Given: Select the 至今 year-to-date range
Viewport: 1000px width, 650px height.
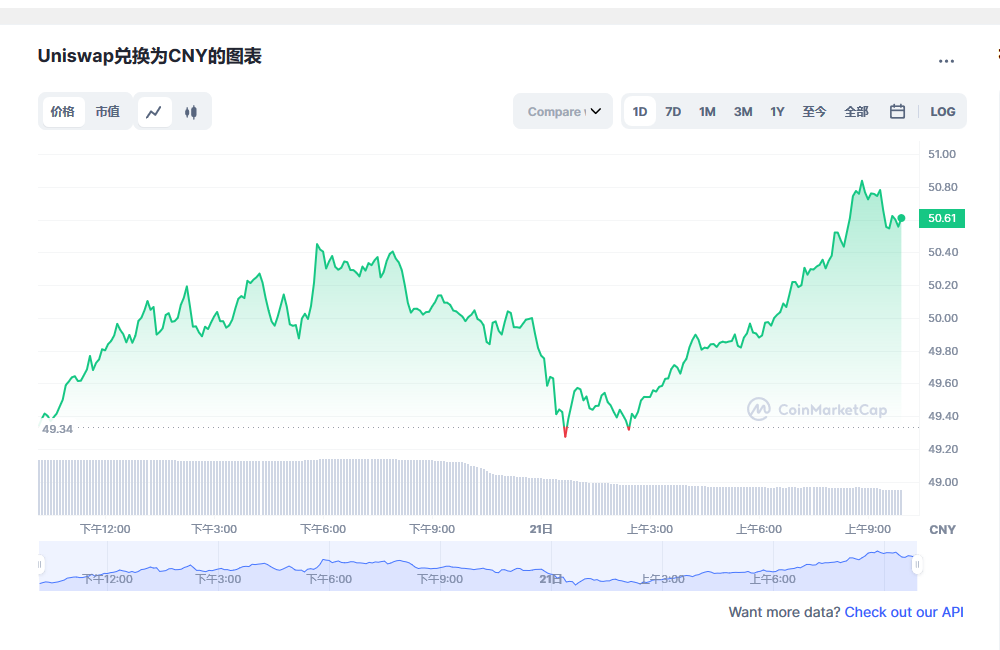Looking at the screenshot, I should click(x=814, y=112).
